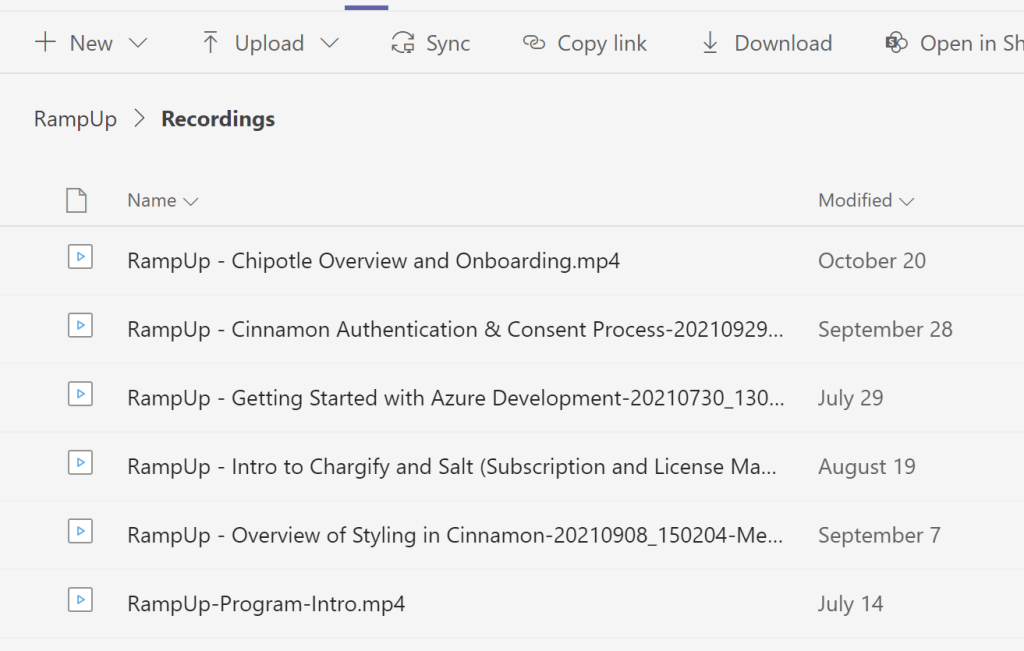
Task: Click the video icon beside Cinnamon Authentication file
Action: (80, 326)
